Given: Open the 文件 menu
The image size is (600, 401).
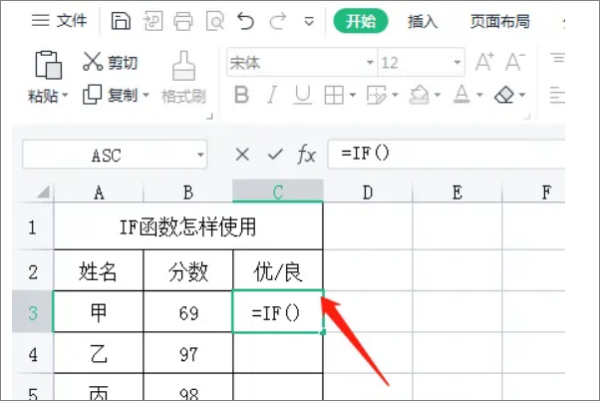Looking at the screenshot, I should 59,20.
